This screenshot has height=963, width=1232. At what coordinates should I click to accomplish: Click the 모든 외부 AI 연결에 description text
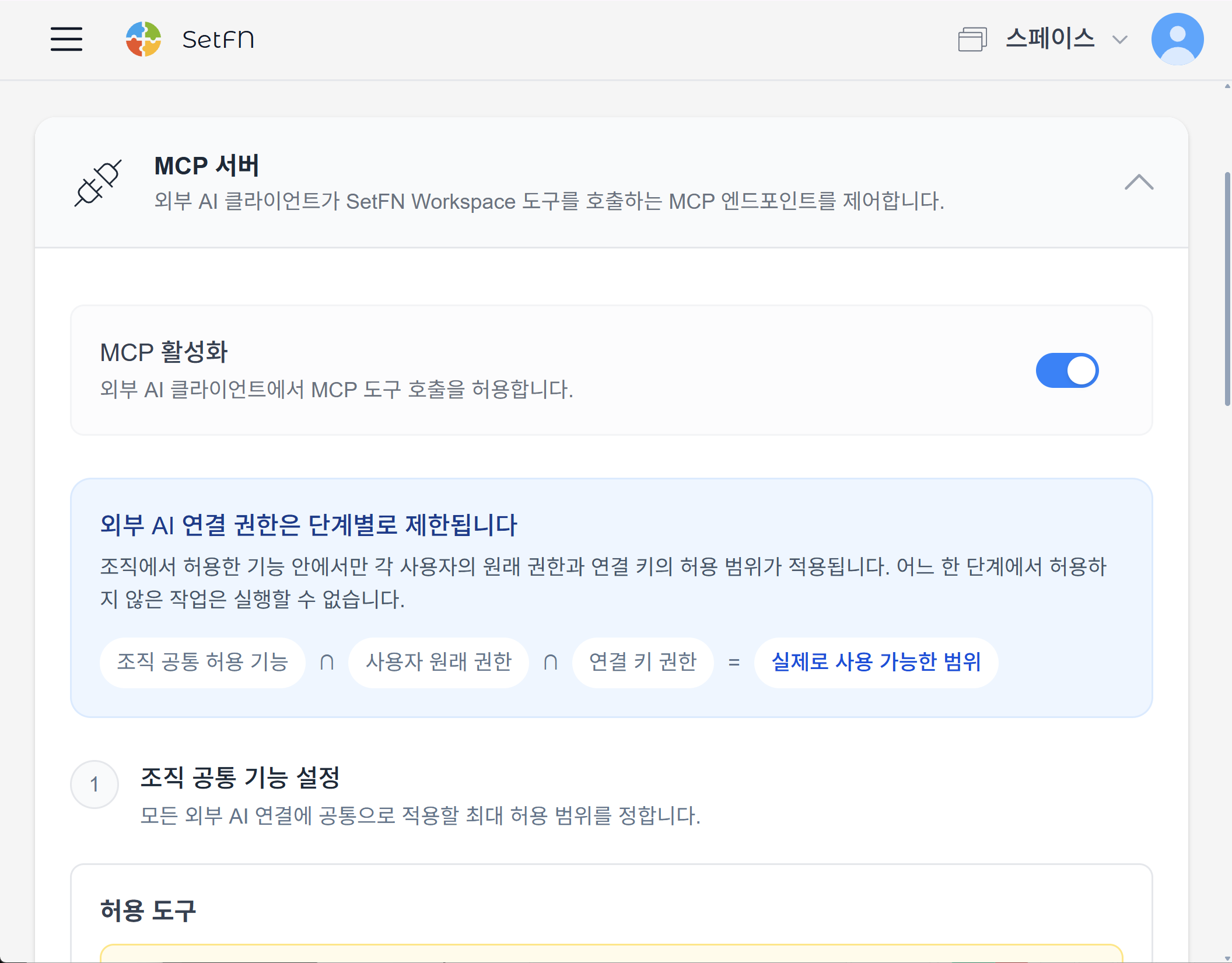(421, 815)
